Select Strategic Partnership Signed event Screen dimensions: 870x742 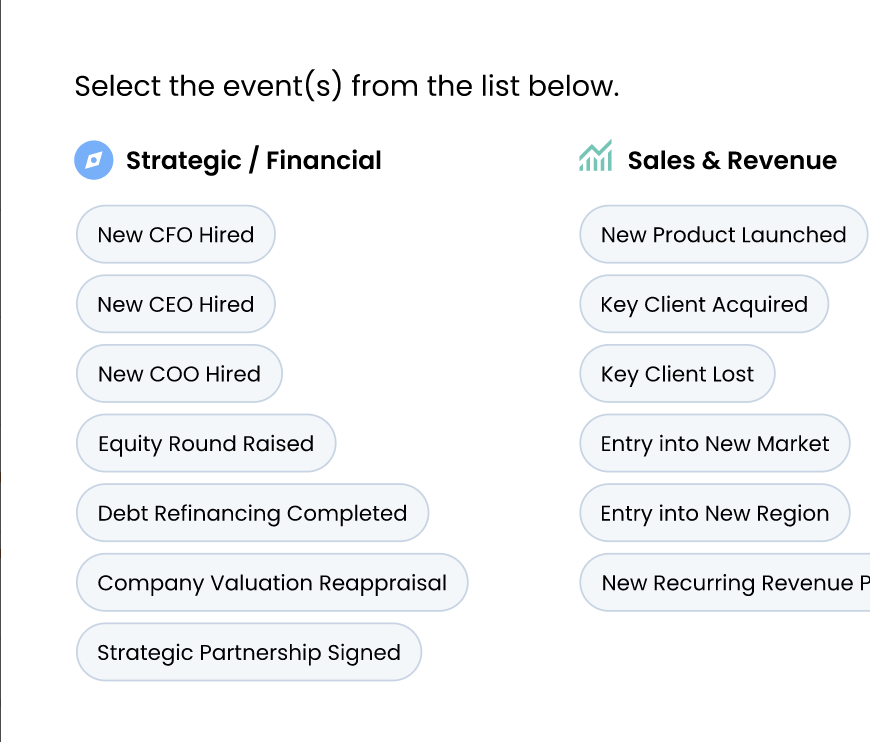coord(249,653)
